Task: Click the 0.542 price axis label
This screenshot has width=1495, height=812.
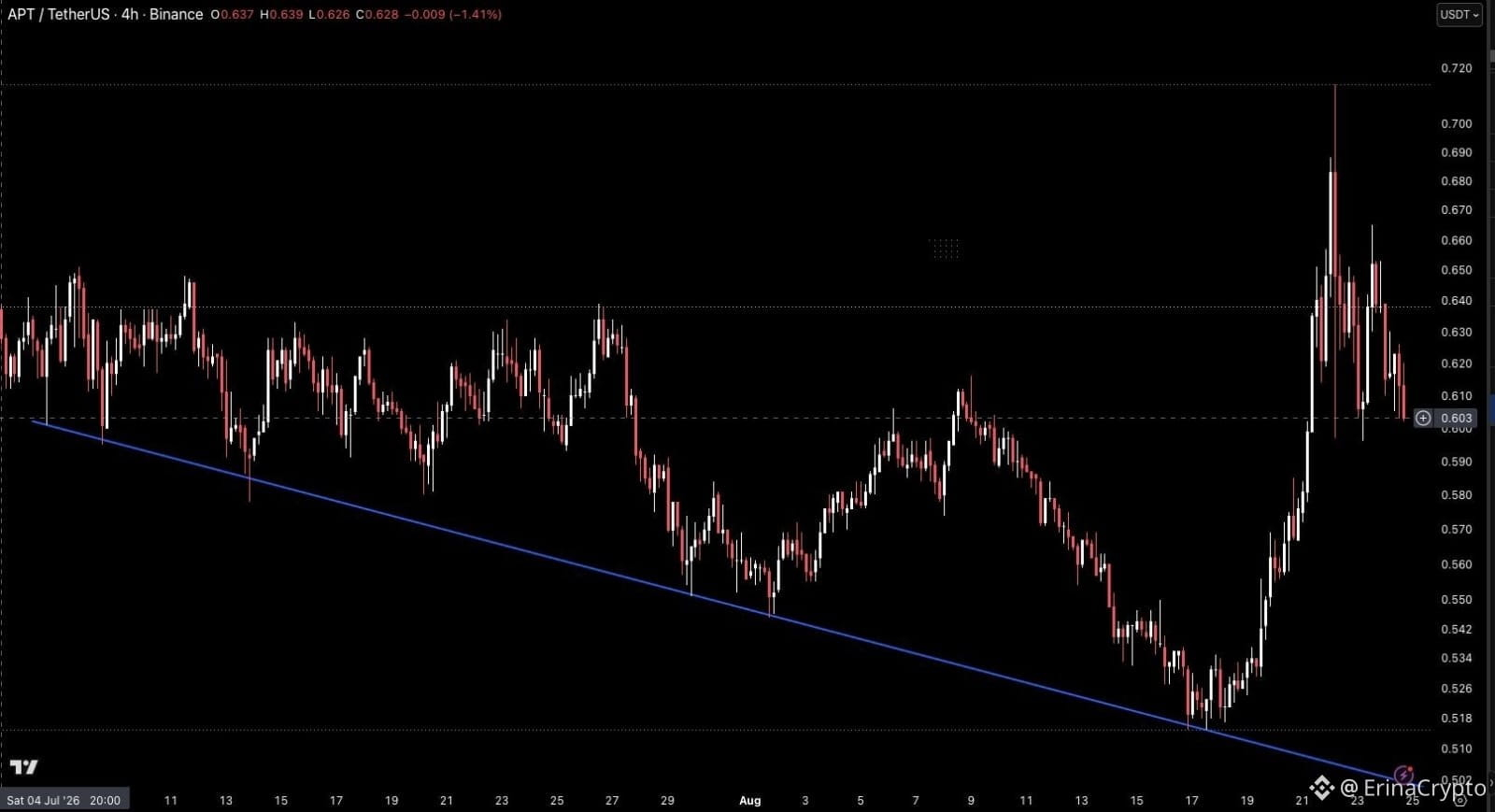Action: click(x=1457, y=630)
